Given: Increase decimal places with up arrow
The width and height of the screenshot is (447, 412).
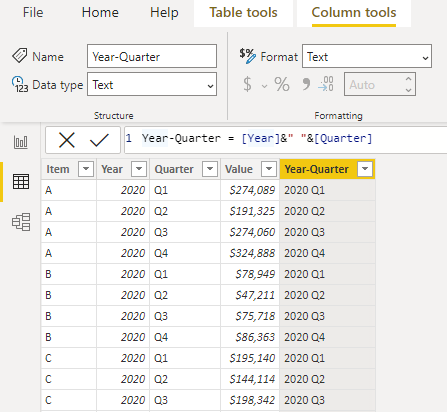Looking at the screenshot, I should 408,79.
